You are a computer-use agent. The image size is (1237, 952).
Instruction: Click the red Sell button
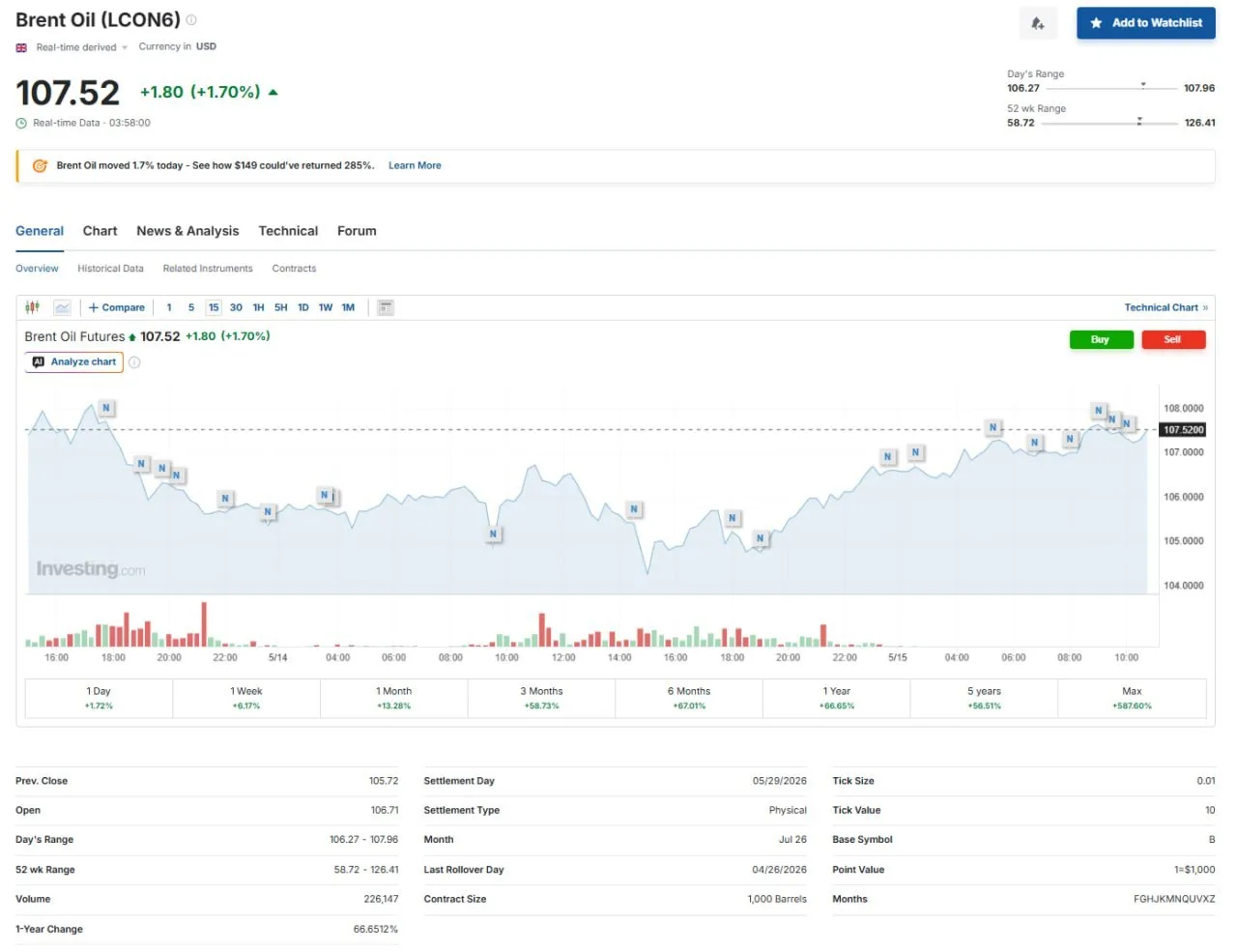1173,339
